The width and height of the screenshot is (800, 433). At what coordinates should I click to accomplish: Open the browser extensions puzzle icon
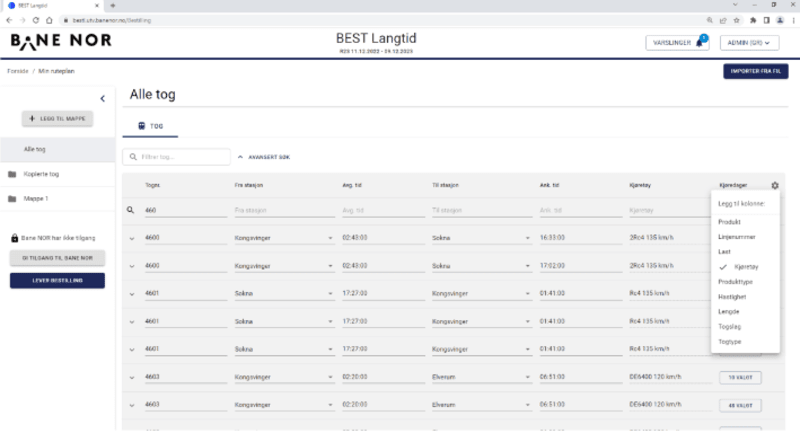[x=753, y=20]
